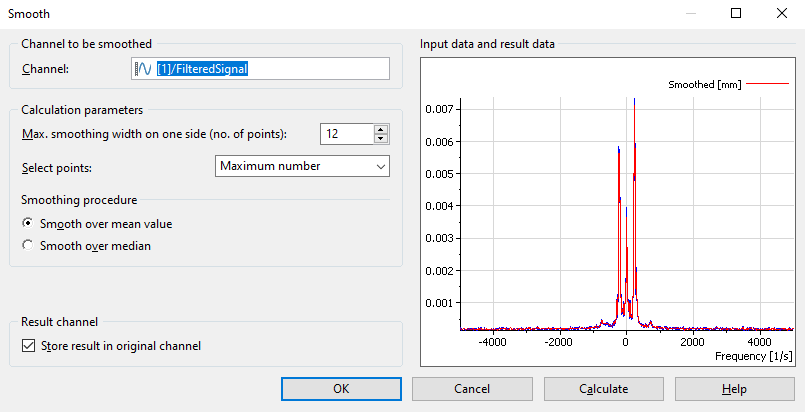Click the max smoothing width number field
The height and width of the screenshot is (412, 805).
pos(345,134)
